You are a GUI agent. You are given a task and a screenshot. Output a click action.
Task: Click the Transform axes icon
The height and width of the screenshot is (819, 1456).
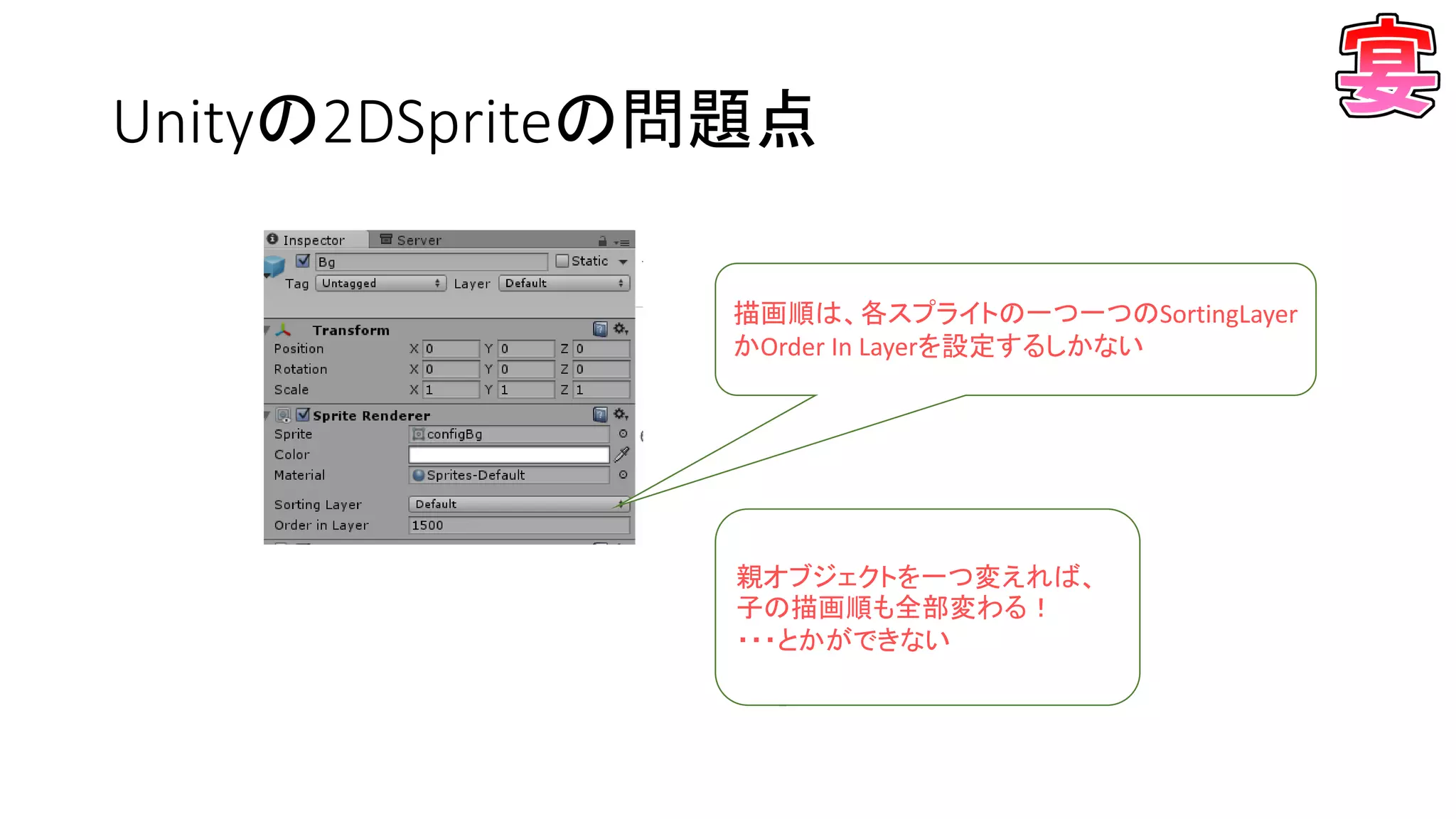pyautogui.click(x=284, y=330)
